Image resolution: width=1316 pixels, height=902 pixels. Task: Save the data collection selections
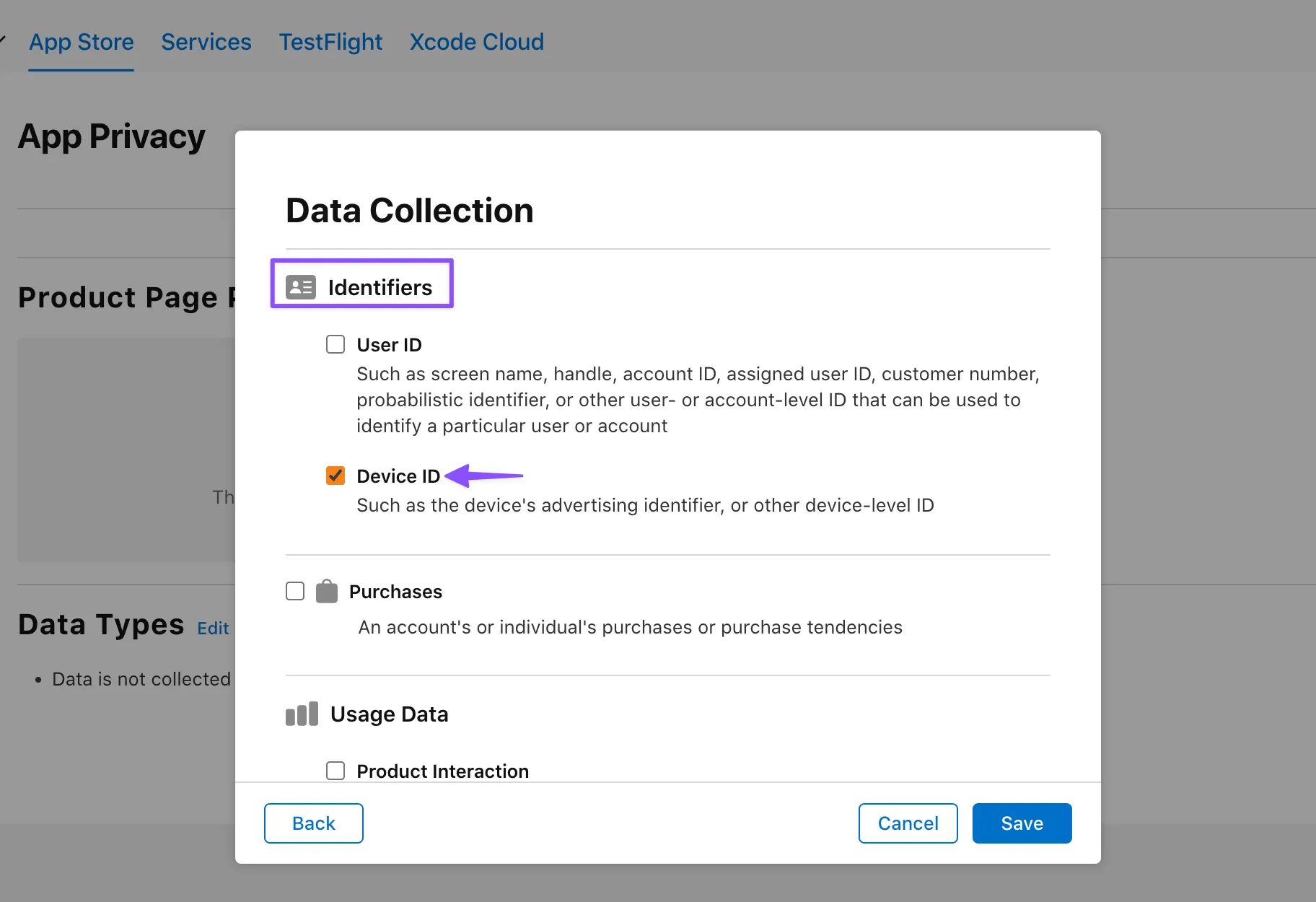pos(1022,823)
